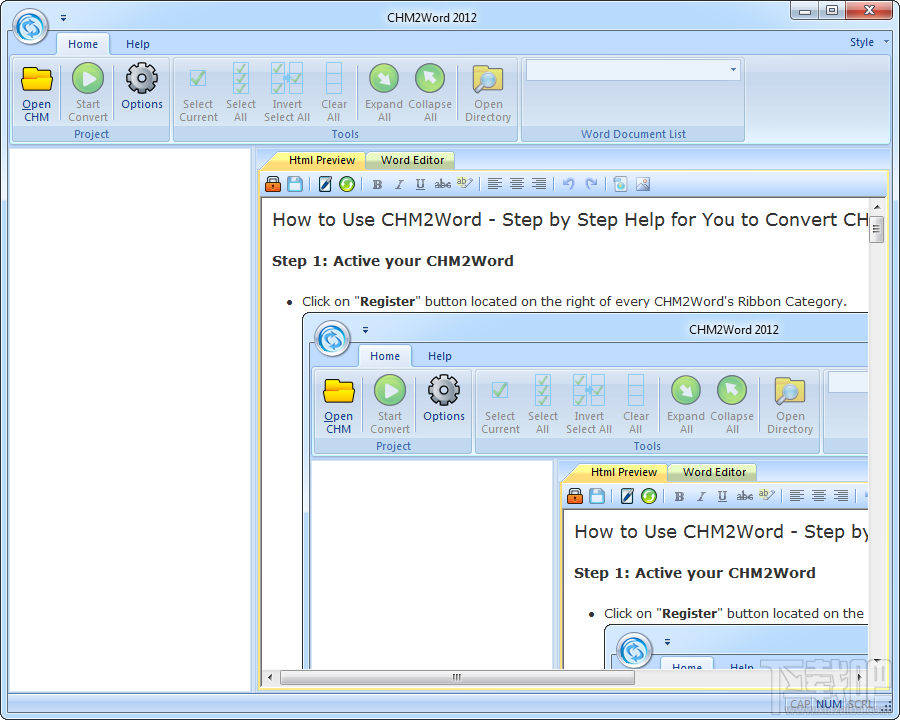Image resolution: width=900 pixels, height=720 pixels.
Task: Toggle strikethrough formatting
Action: pos(443,184)
